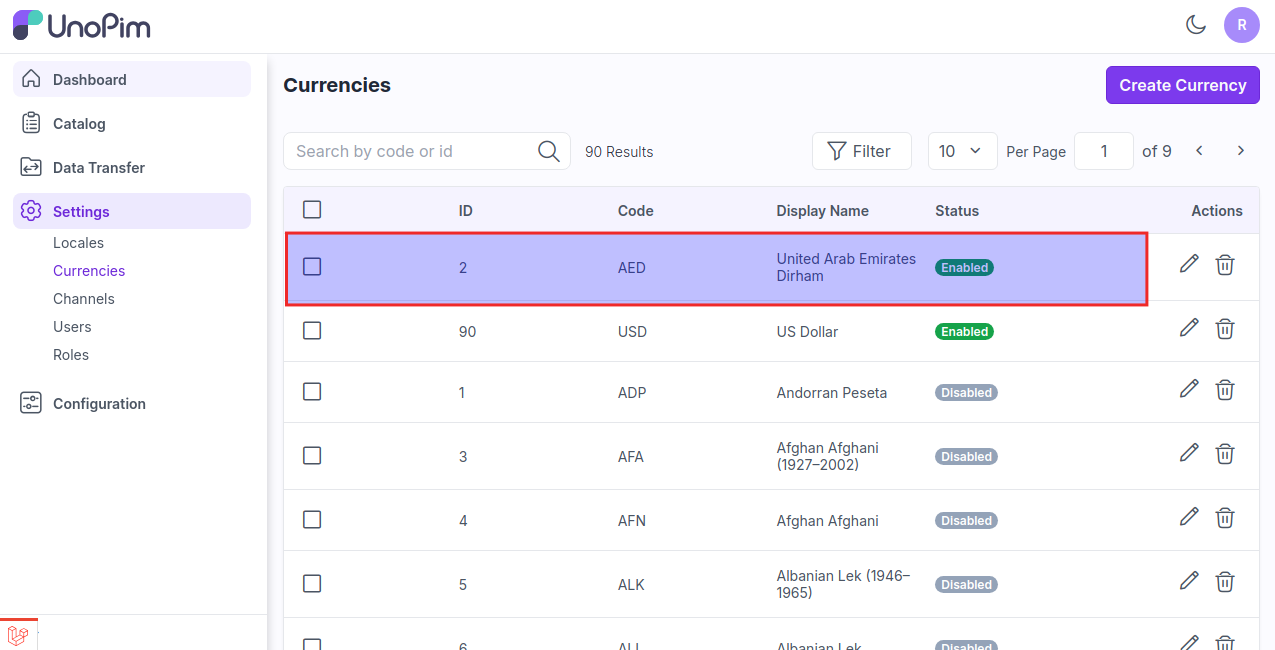Go to next page with right chevron
1275x650 pixels.
point(1240,150)
